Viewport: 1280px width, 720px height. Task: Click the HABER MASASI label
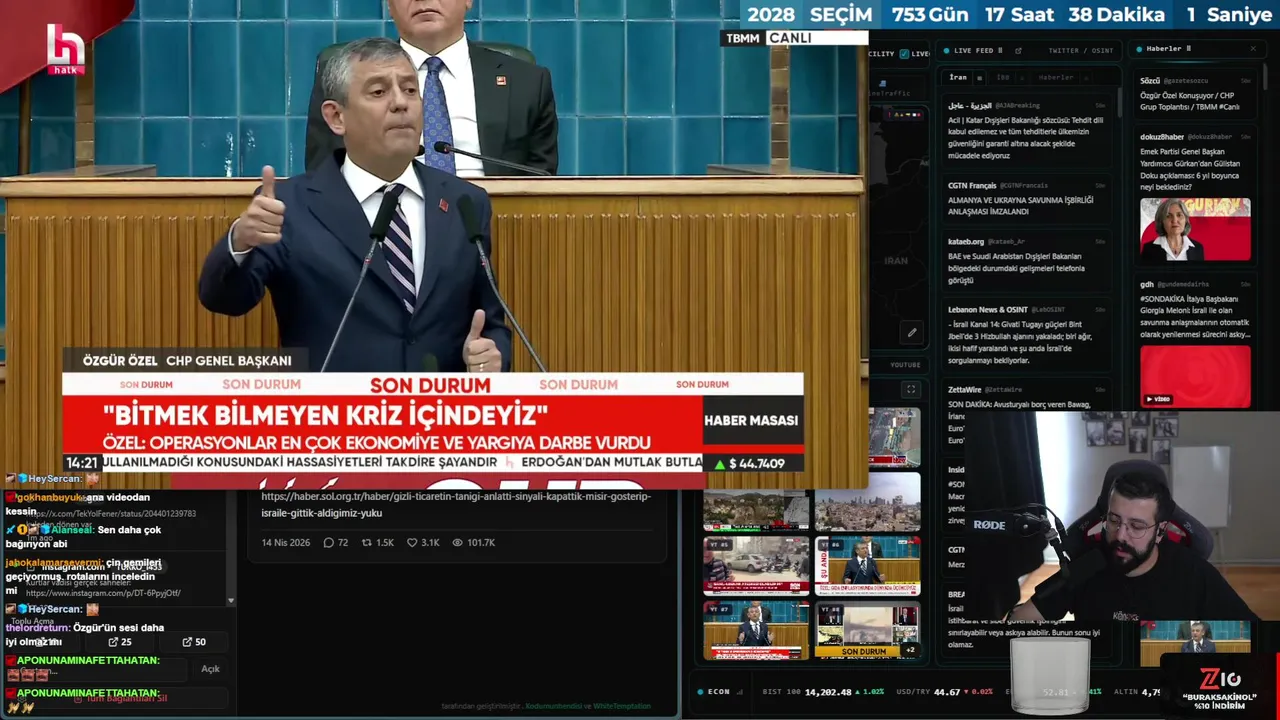[x=751, y=421]
